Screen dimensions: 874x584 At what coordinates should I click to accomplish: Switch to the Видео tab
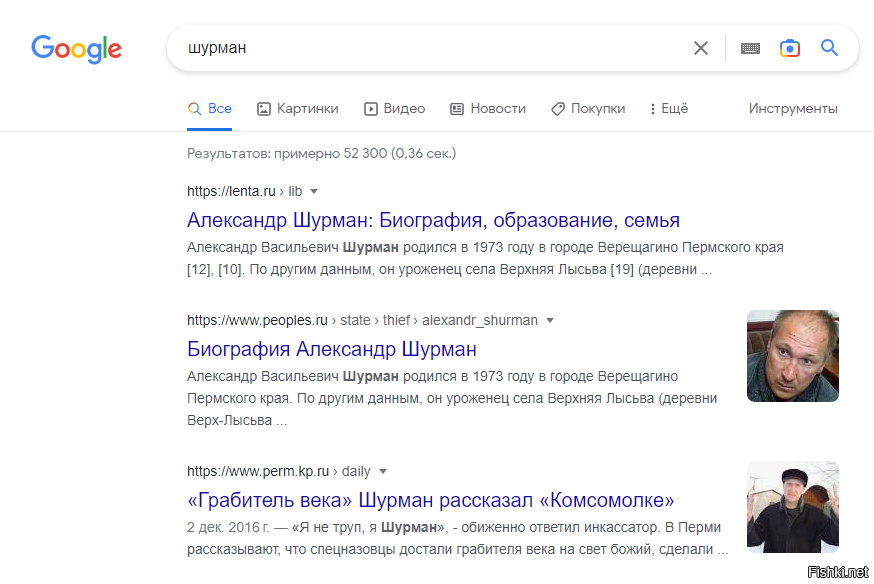395,109
